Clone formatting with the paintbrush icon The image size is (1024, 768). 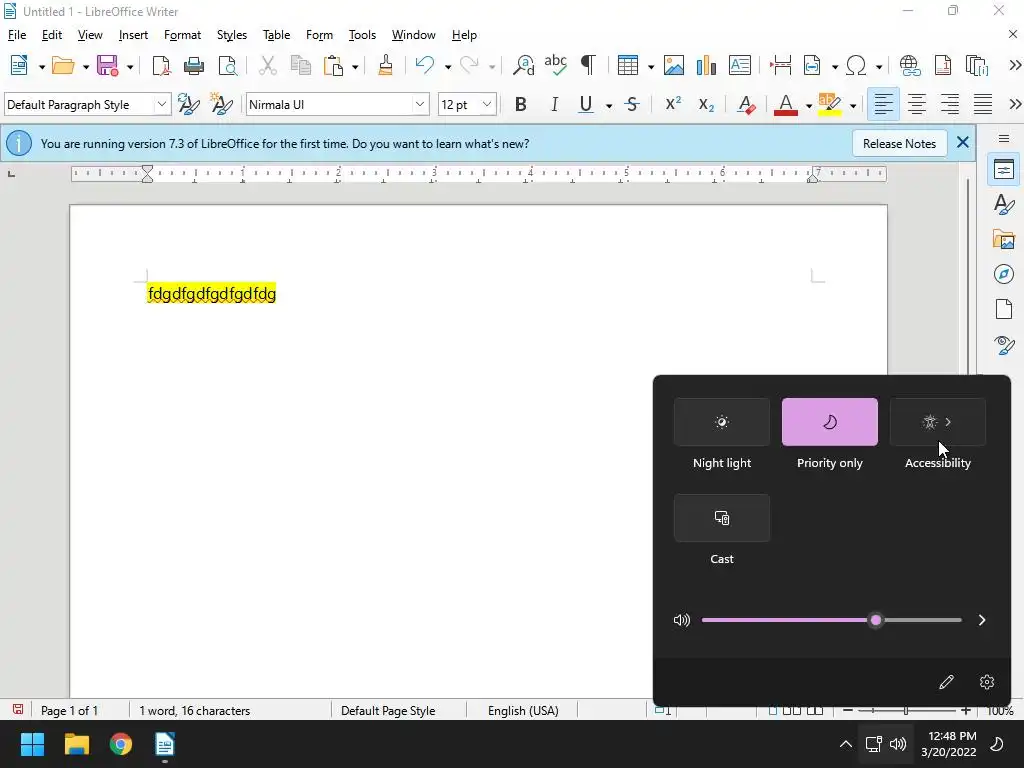pyautogui.click(x=385, y=65)
